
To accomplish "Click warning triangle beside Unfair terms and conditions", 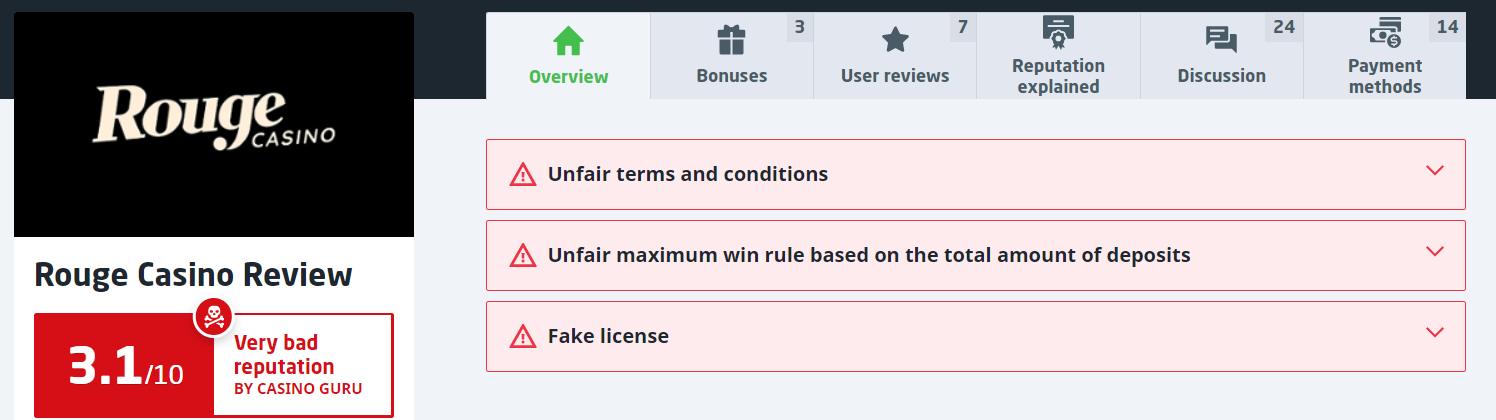I will [523, 175].
